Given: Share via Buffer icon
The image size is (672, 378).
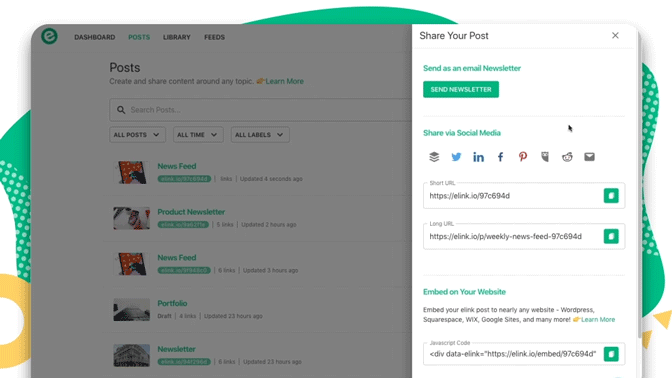Looking at the screenshot, I should 434,157.
